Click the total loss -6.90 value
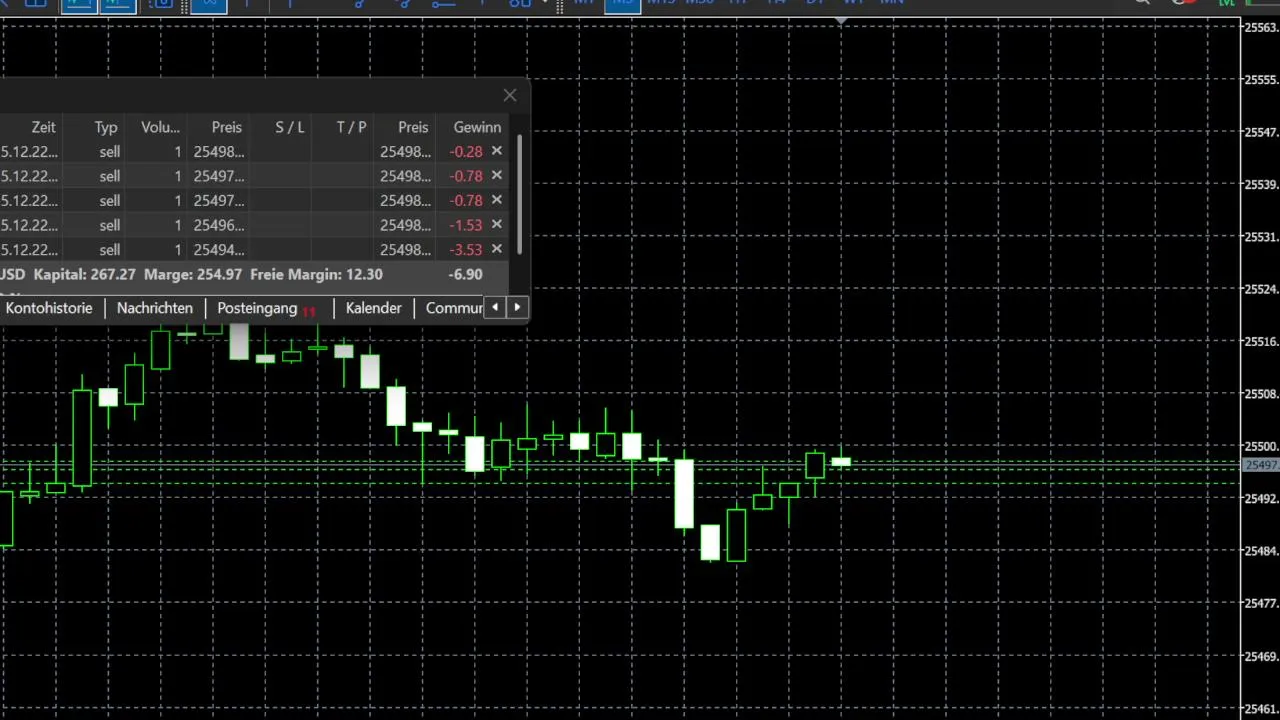1280x720 pixels. [x=466, y=274]
